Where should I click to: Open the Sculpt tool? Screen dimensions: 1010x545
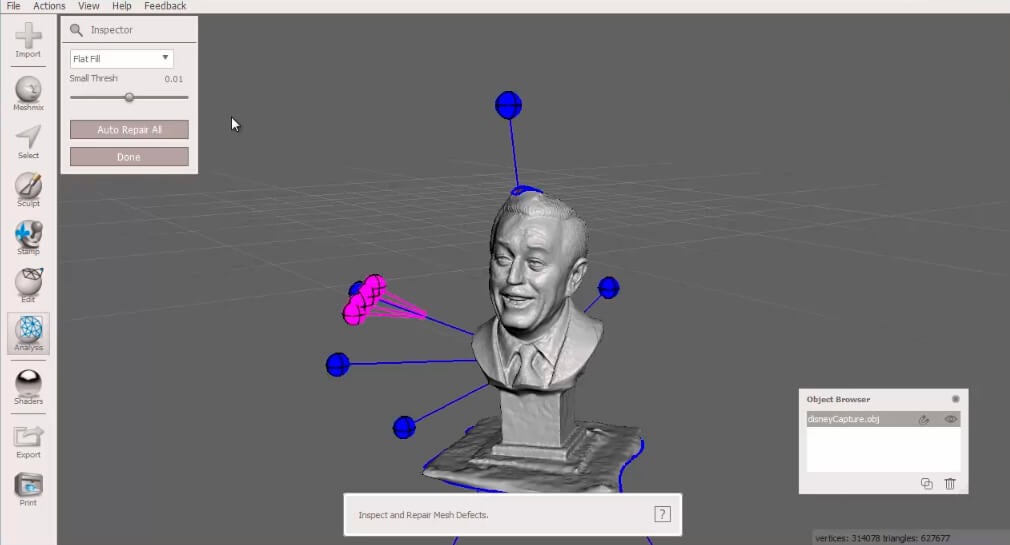click(x=28, y=189)
